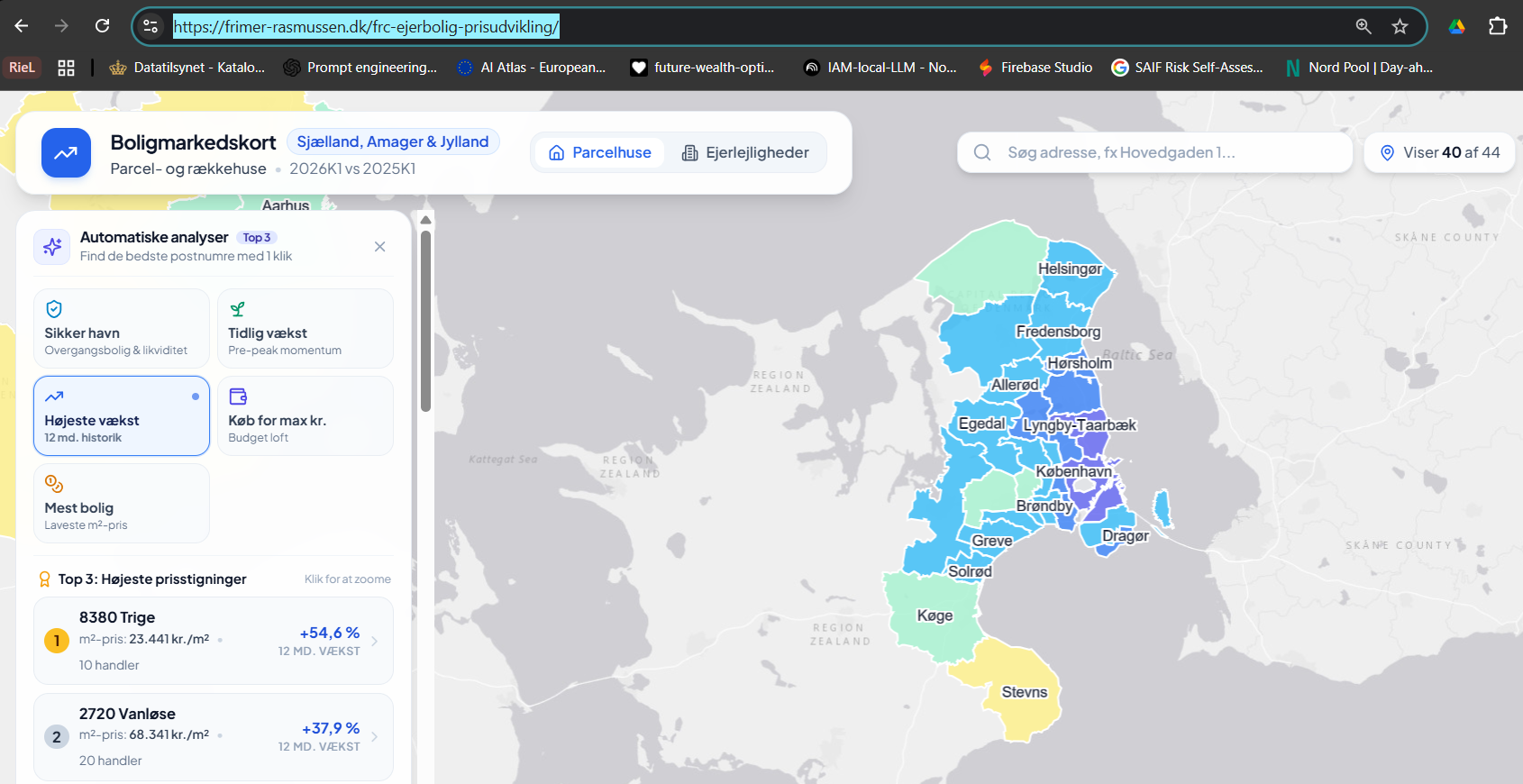Click the blue Boligmarkedskort trend logo

tap(66, 153)
